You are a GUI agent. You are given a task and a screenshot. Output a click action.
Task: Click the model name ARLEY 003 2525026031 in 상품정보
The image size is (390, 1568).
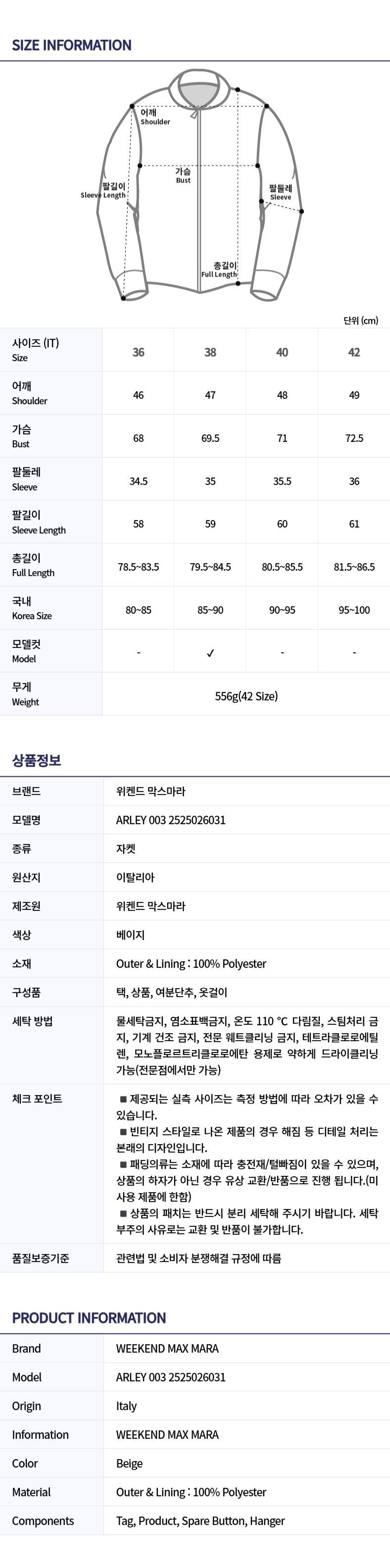pos(170,820)
